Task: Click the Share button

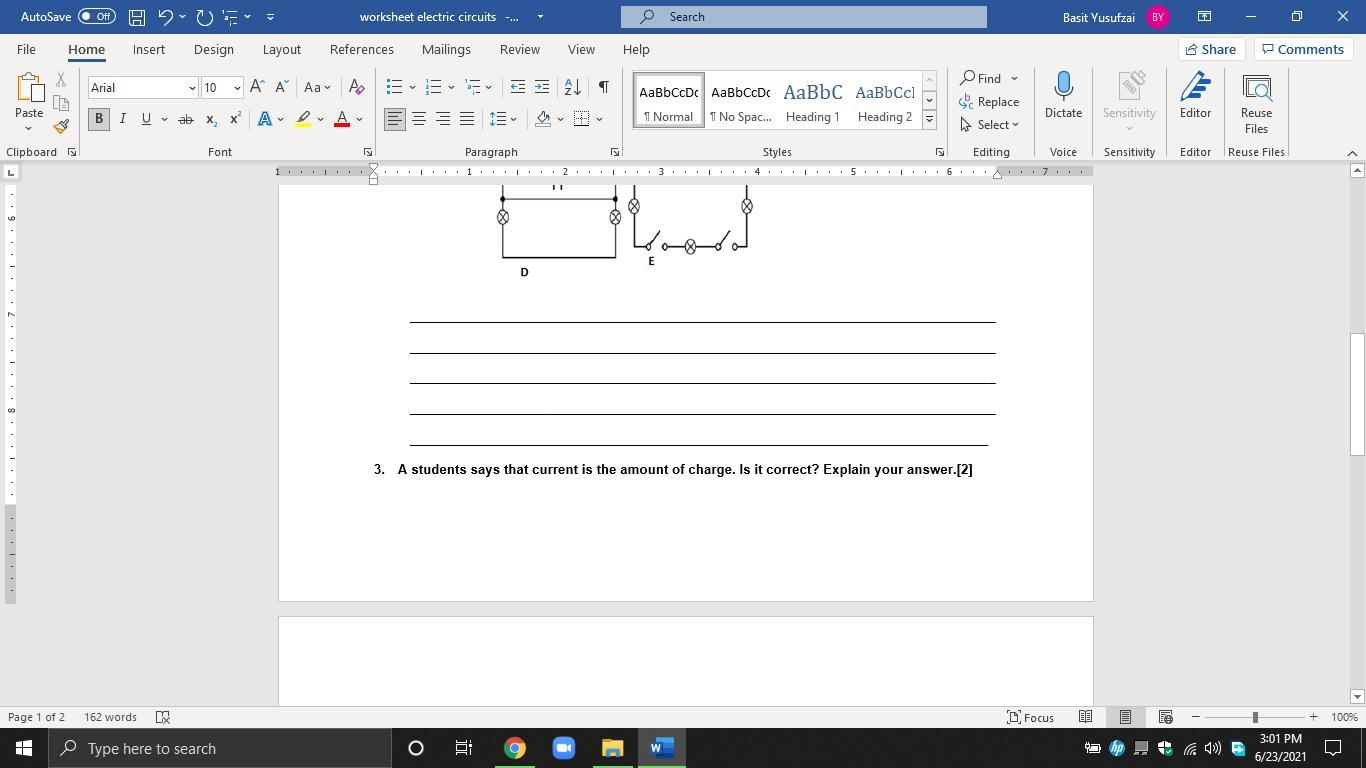Action: coord(1210,49)
